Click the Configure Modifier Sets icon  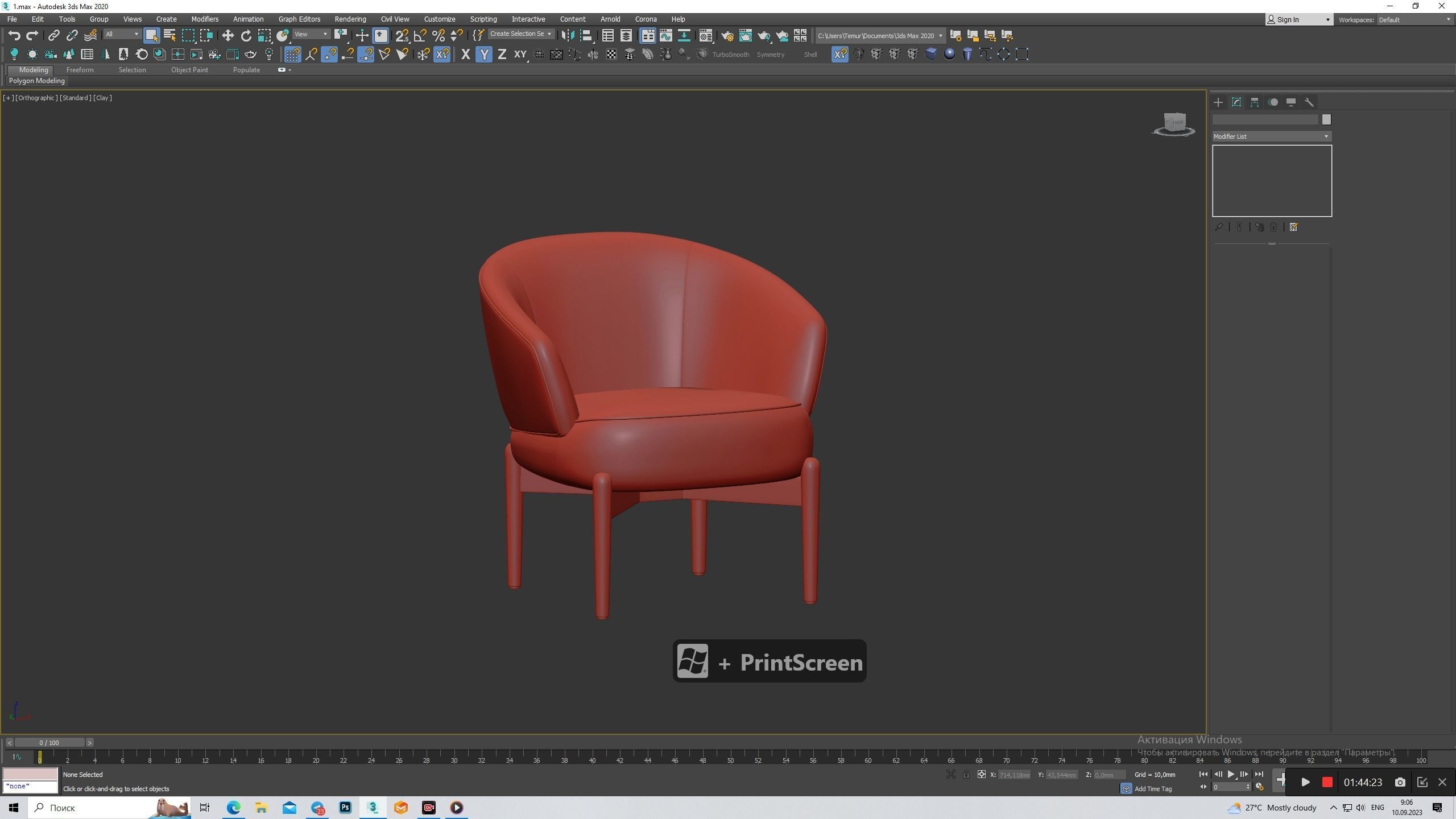pos(1293,227)
